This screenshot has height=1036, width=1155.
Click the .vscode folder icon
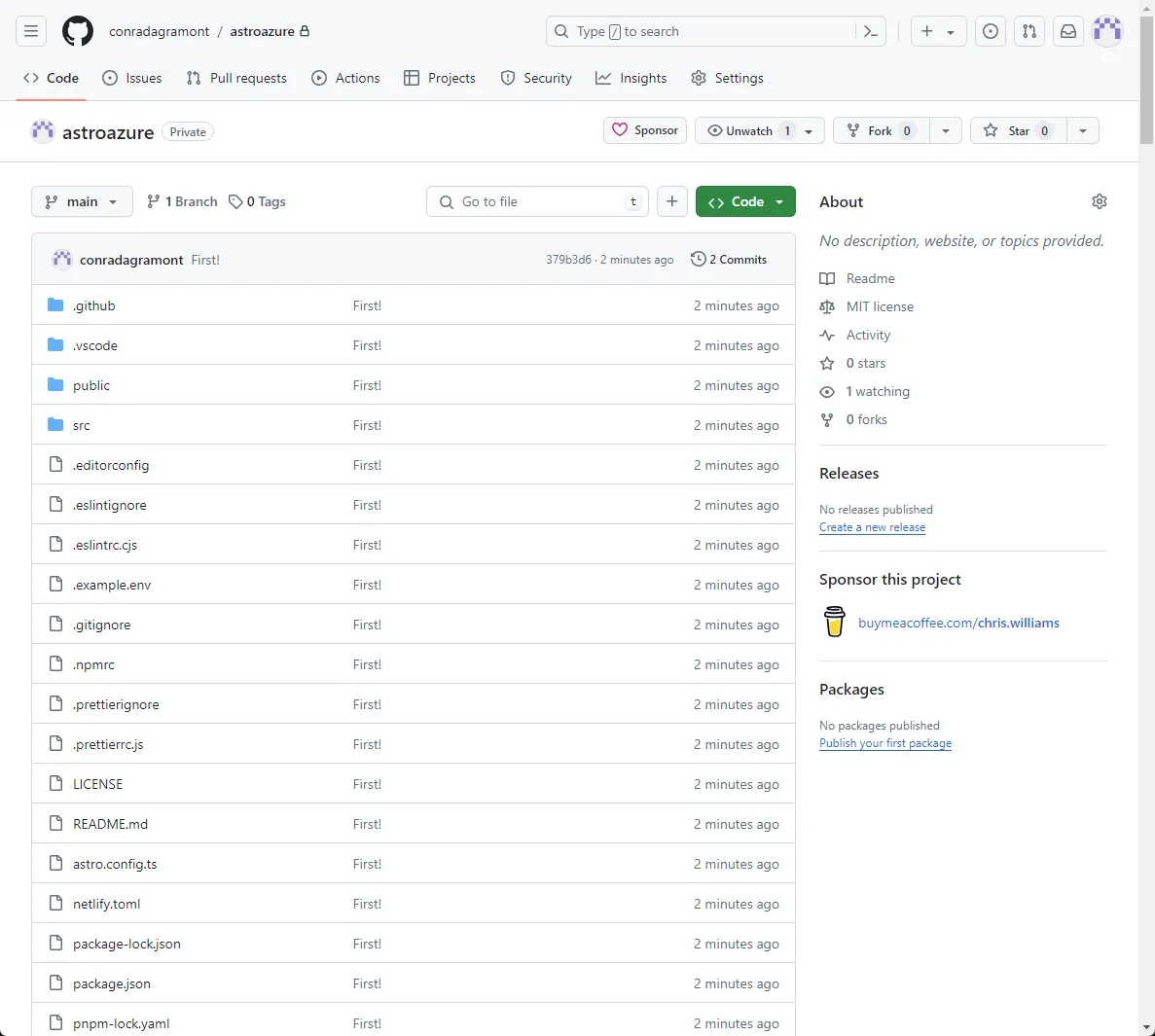pyautogui.click(x=55, y=344)
